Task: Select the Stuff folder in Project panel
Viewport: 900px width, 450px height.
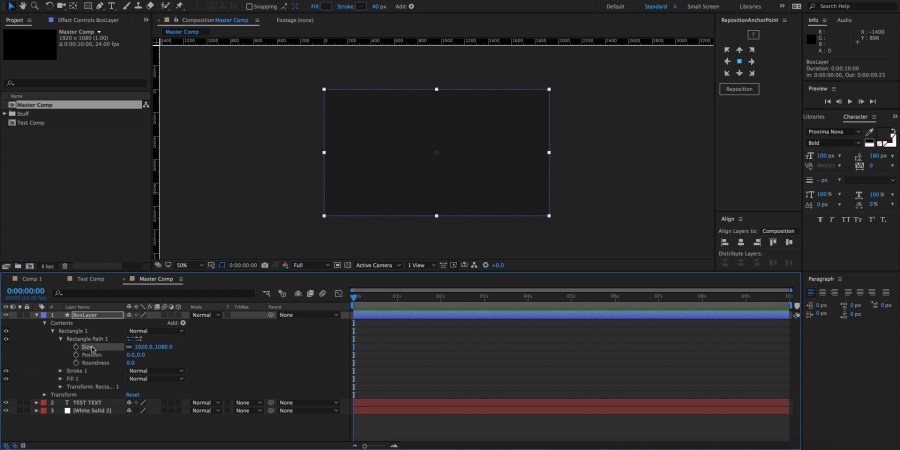Action: point(23,114)
